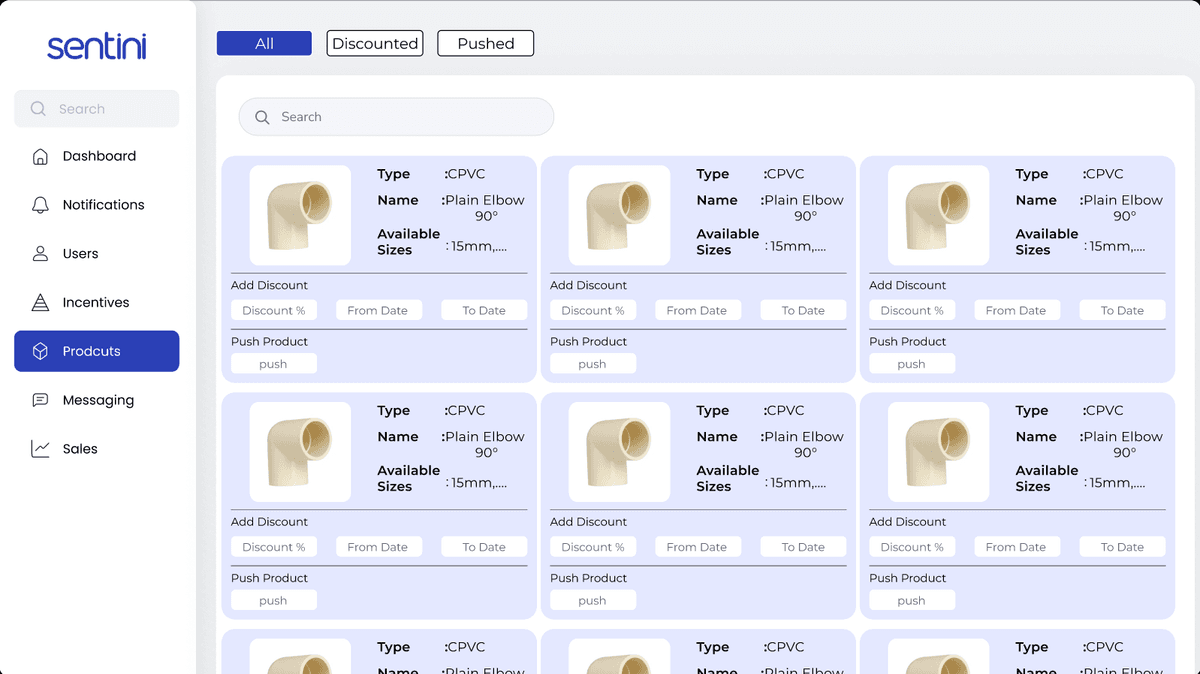This screenshot has width=1200, height=674.
Task: Click the Products box icon
Action: tap(40, 351)
